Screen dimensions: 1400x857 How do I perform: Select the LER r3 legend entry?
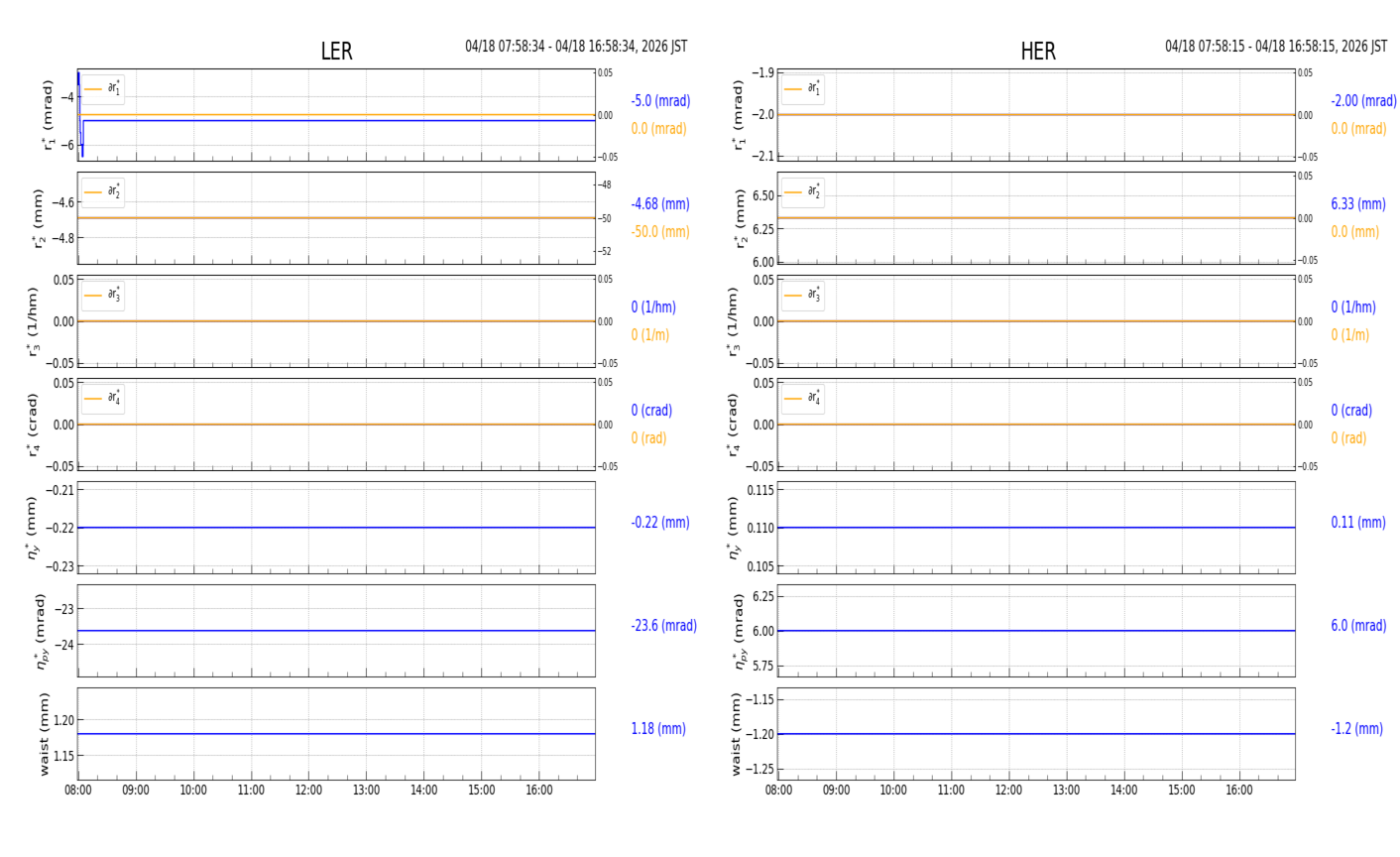click(103, 295)
